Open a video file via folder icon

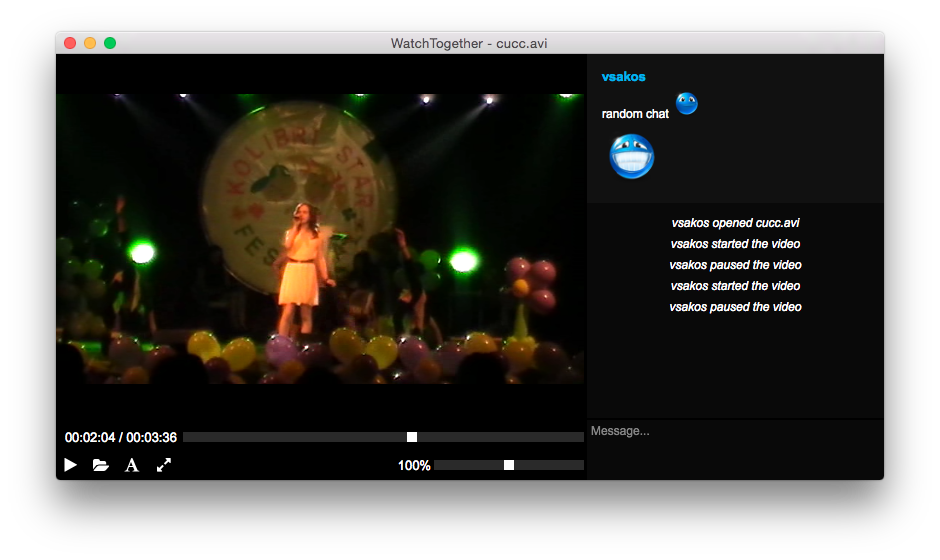point(101,465)
